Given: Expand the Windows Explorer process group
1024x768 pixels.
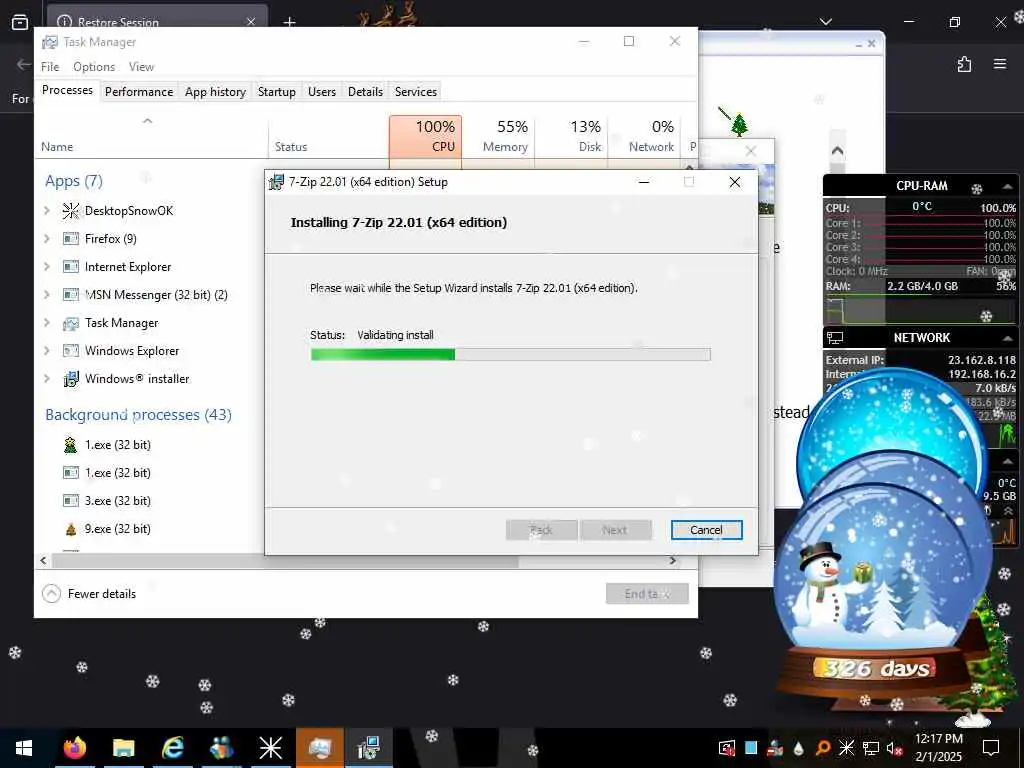Looking at the screenshot, I should tap(46, 351).
